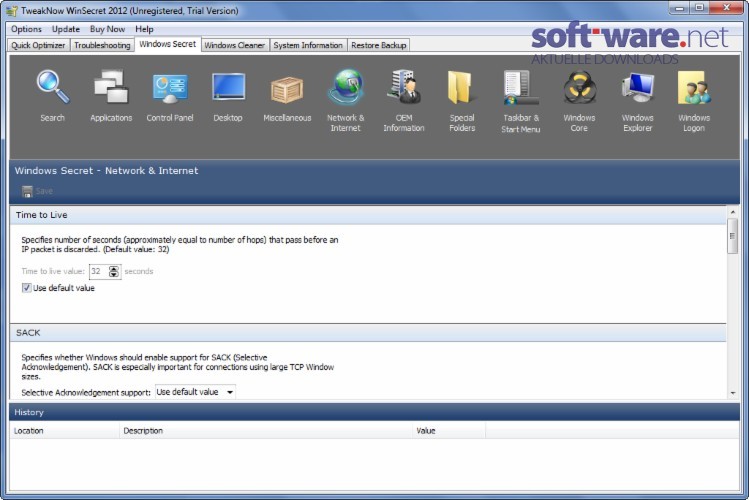Open the Help menu

coord(144,29)
